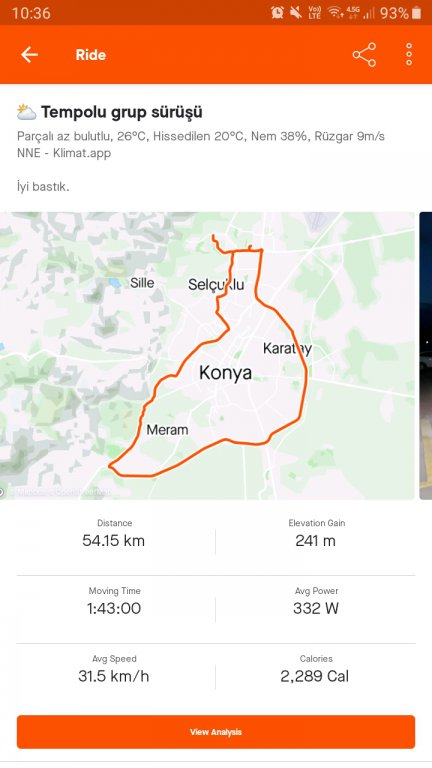Image resolution: width=432 pixels, height=768 pixels.
Task: Open the Konya route map
Action: coord(207,356)
